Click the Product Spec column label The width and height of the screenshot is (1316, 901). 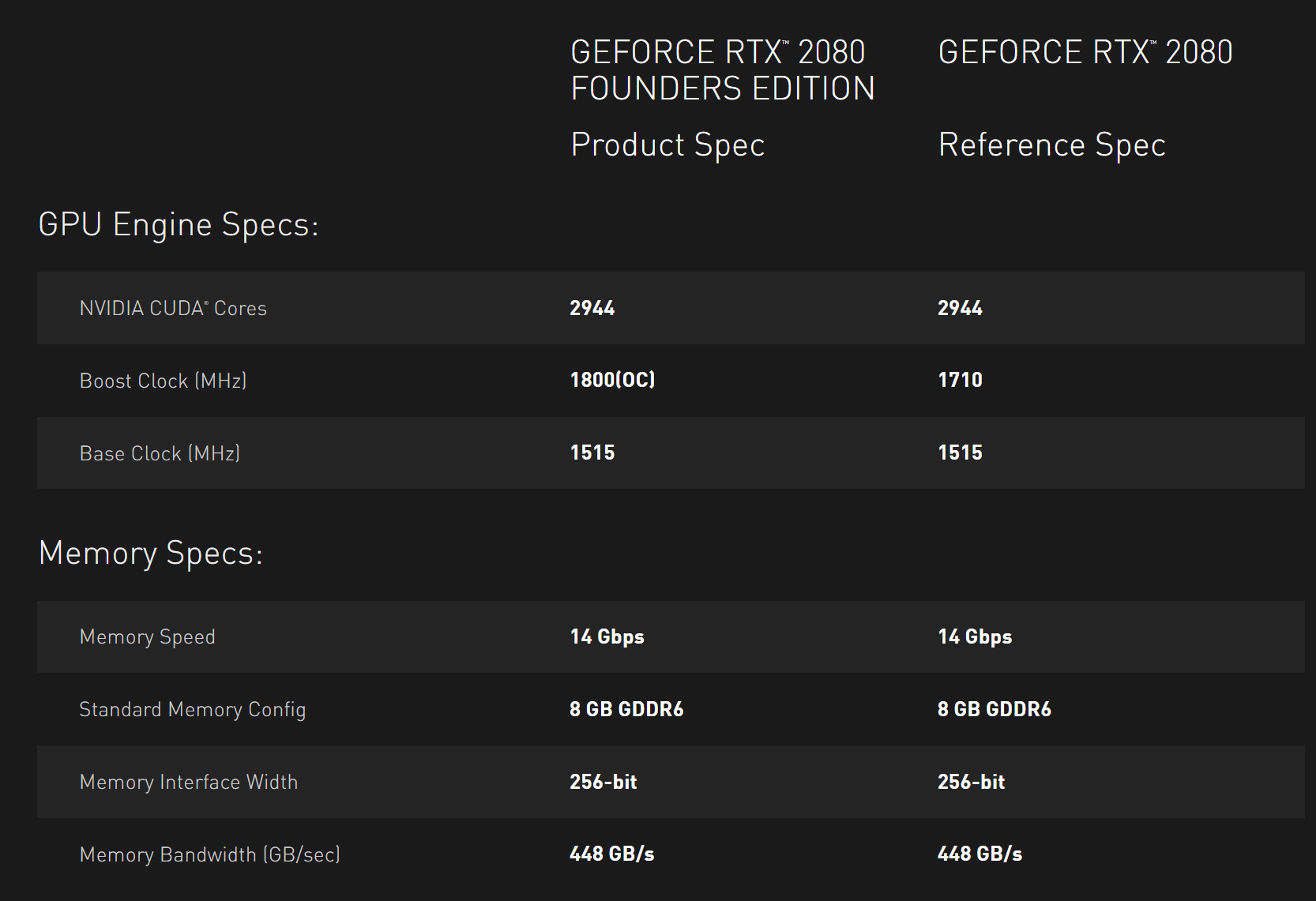click(x=667, y=145)
